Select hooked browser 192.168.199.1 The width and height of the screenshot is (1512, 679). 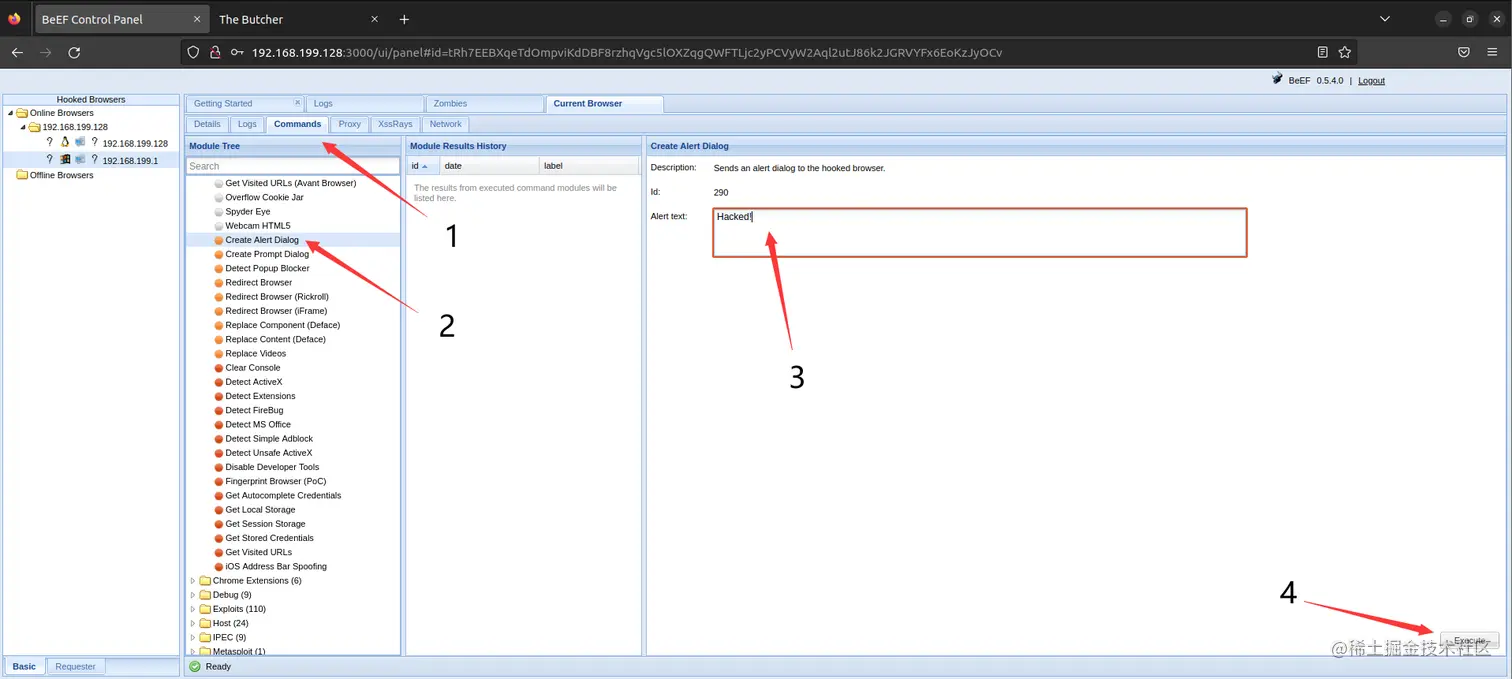[x=130, y=160]
